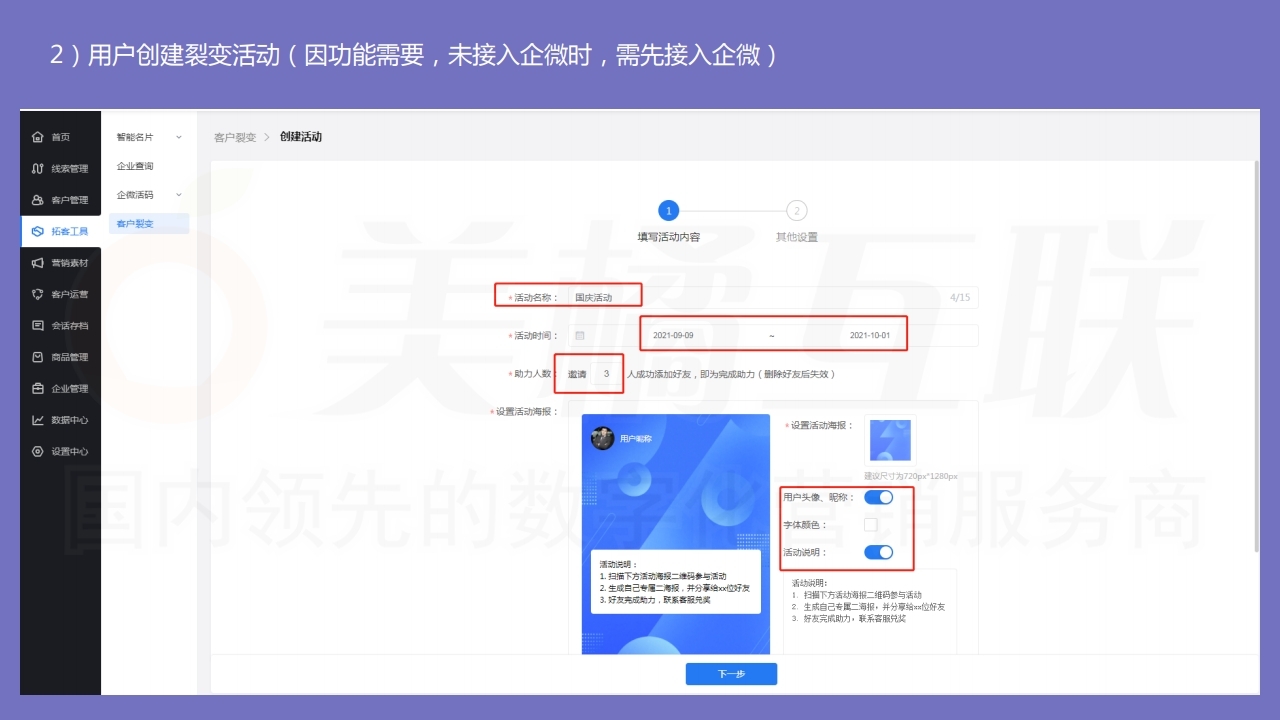Click the 其他设置 step label
Image resolution: width=1280 pixels, height=720 pixels.
coord(796,237)
